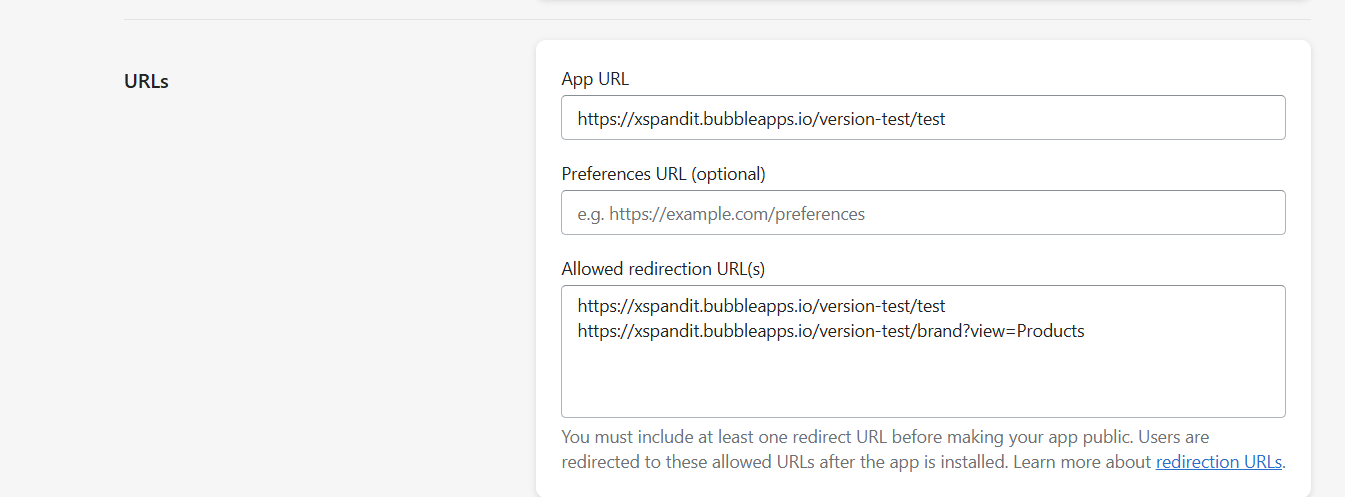Screen dimensions: 1345x497
Task: Click the "Preferences URL (optional)" label
Action: point(663,174)
